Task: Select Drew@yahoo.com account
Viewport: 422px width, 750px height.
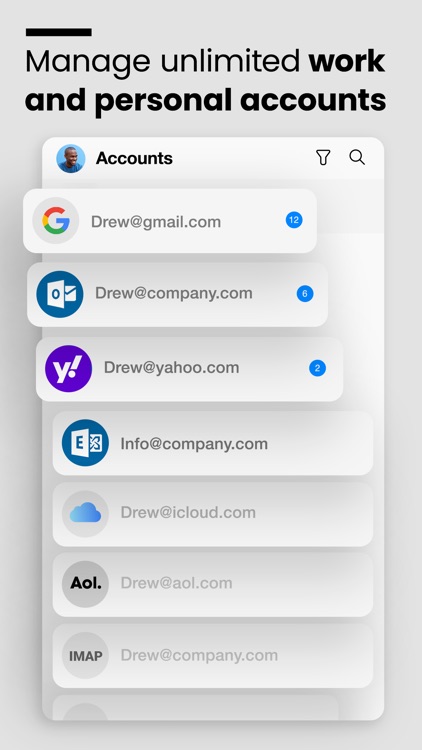Action: tap(189, 369)
